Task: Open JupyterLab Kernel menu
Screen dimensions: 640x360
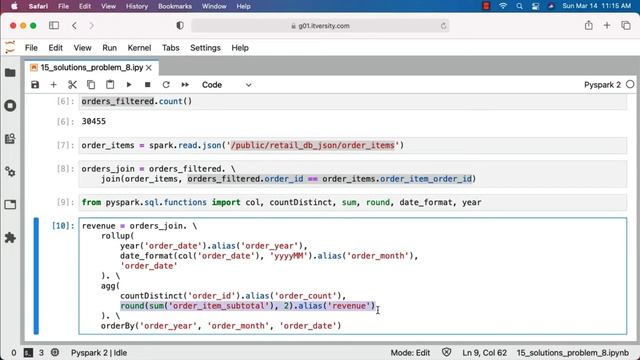Action: 139,48
